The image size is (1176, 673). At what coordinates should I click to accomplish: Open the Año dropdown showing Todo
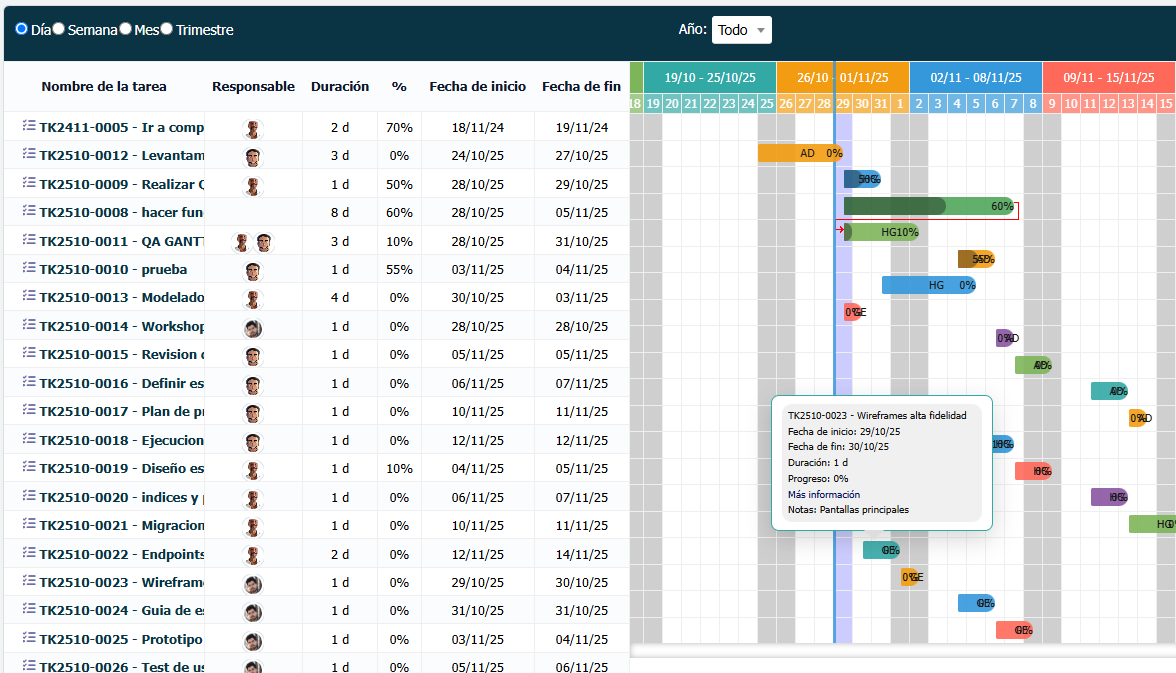coord(741,30)
